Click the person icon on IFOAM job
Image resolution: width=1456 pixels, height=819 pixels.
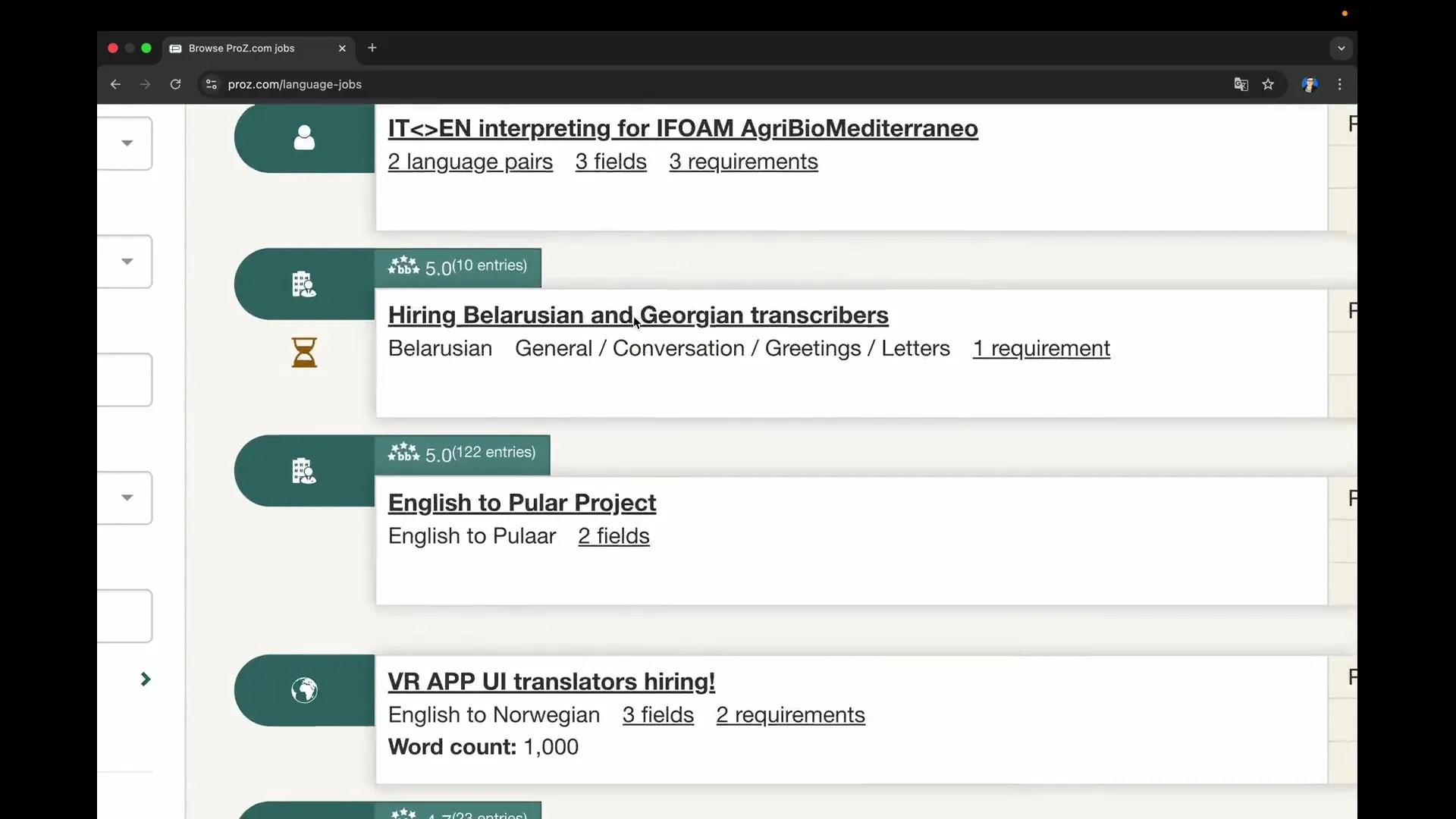click(x=304, y=138)
